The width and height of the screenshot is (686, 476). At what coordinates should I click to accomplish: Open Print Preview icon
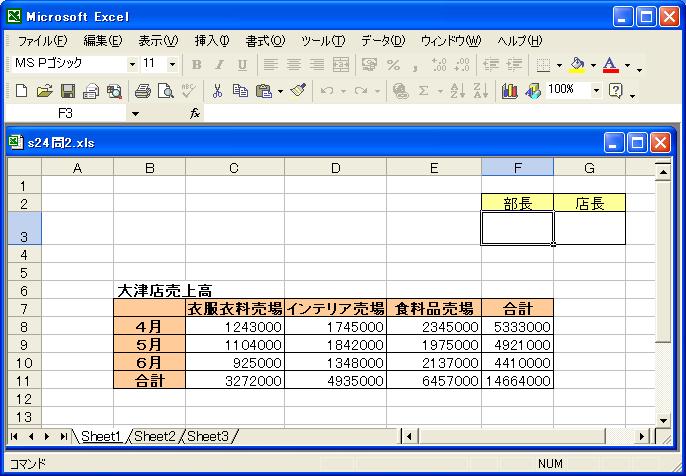point(166,91)
